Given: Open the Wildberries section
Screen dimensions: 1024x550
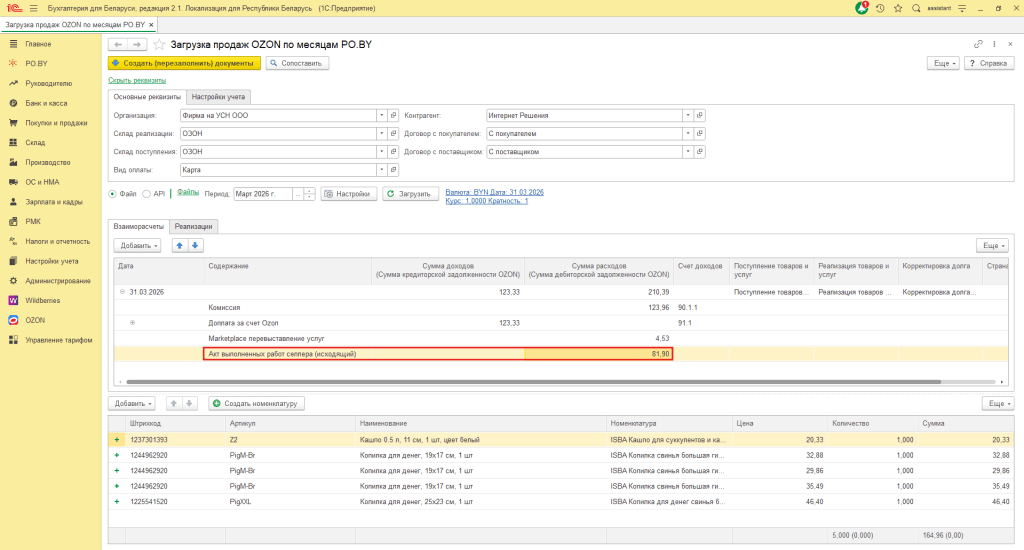Looking at the screenshot, I should coord(42,300).
